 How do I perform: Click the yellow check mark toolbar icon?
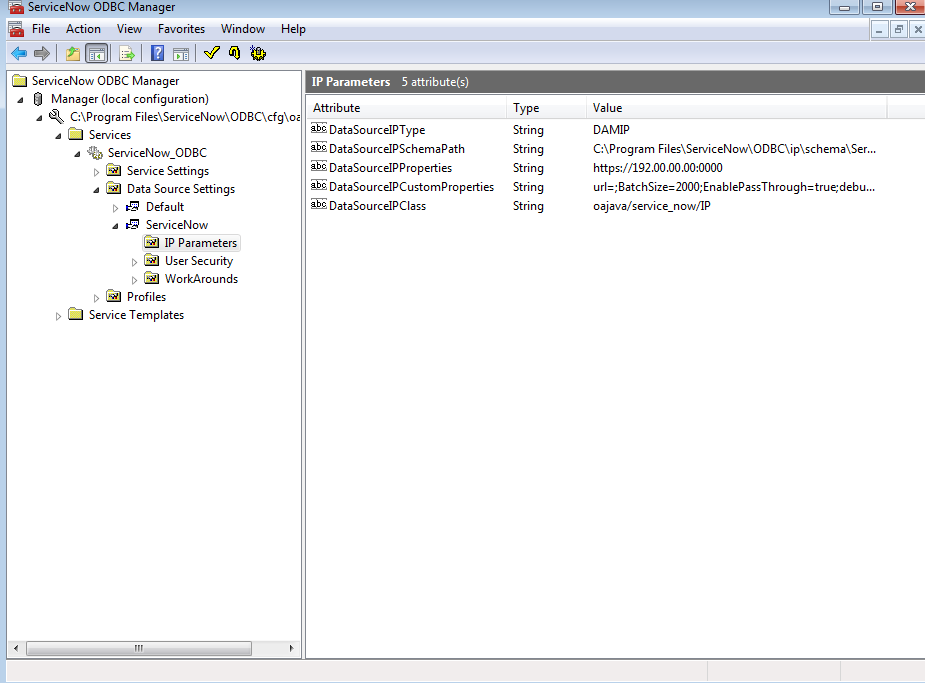(x=211, y=53)
